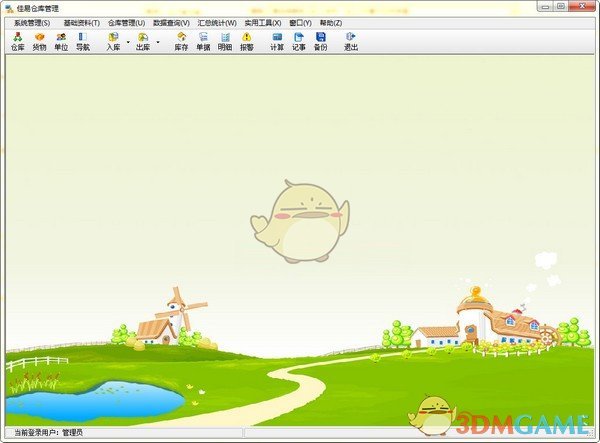The width and height of the screenshot is (600, 443).
Task: Click the 货物 goods toolbar icon
Action: [39, 42]
